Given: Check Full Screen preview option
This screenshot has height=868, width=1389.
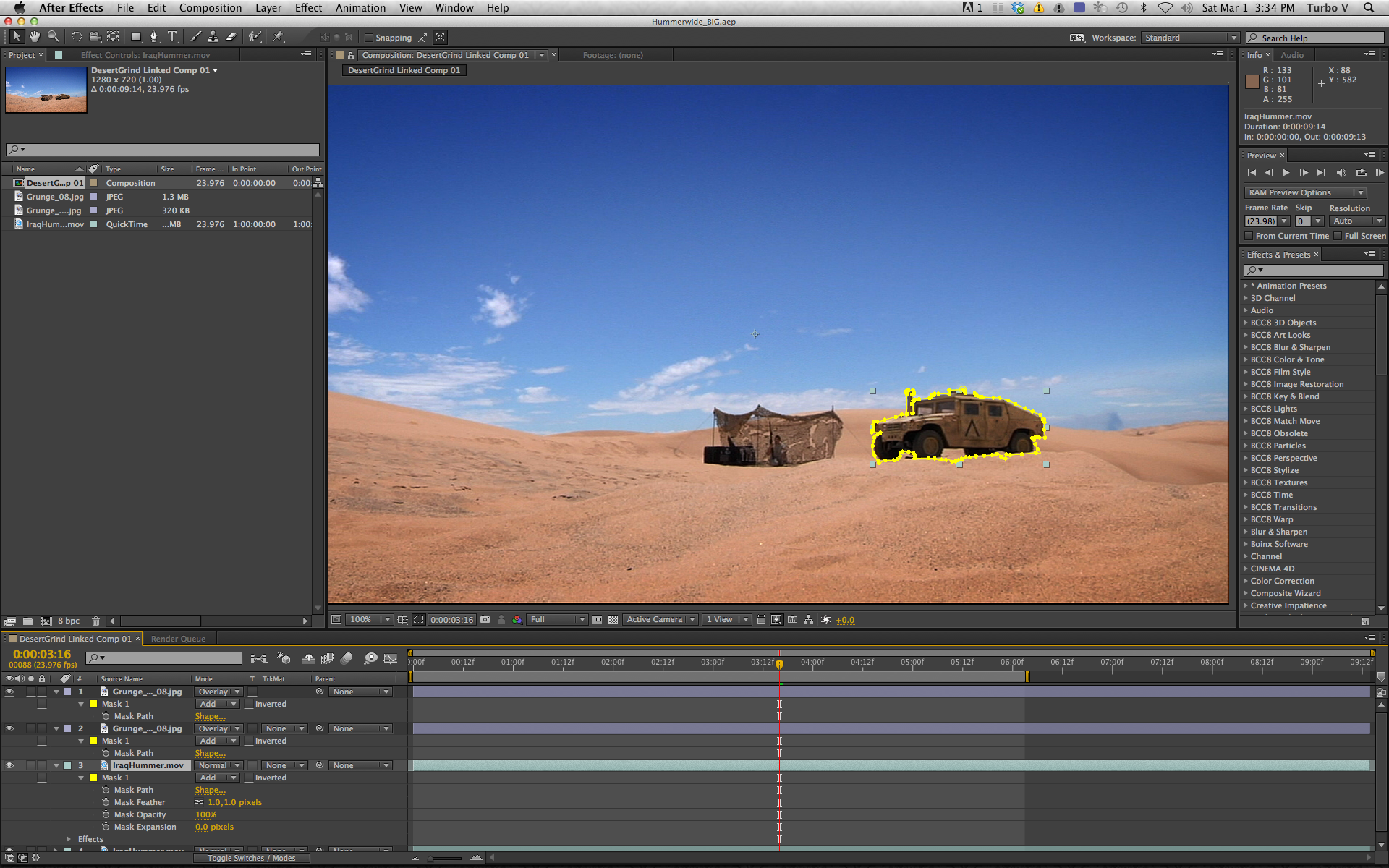Looking at the screenshot, I should point(1338,236).
